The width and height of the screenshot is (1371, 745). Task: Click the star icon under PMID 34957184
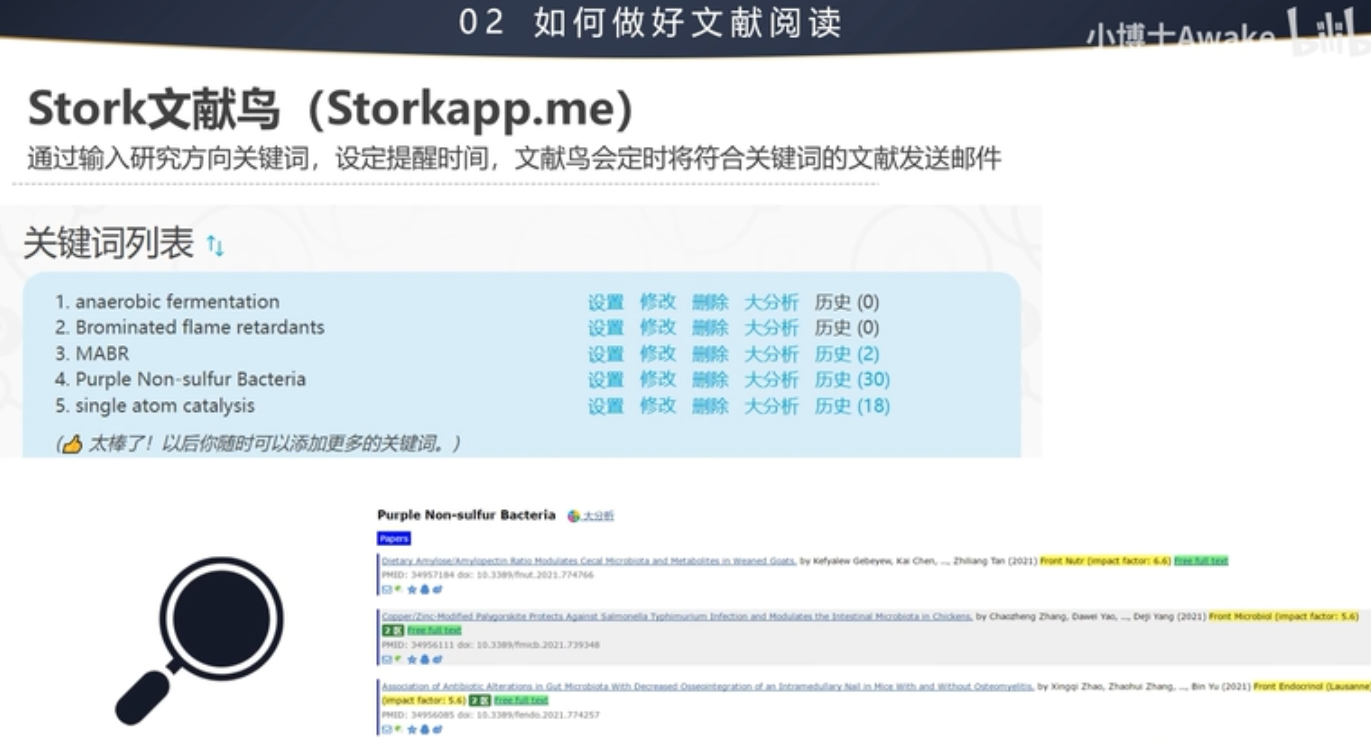[x=412, y=590]
